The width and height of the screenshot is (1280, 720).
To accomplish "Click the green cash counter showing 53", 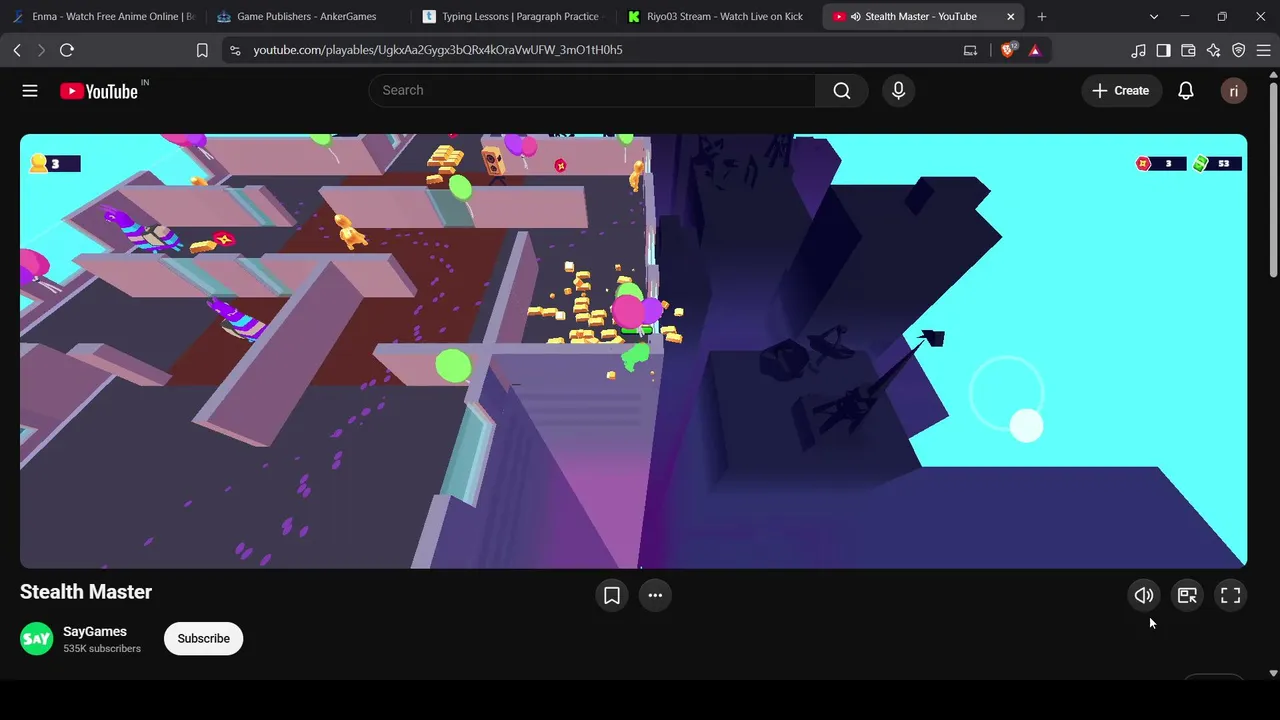I will 1215,164.
